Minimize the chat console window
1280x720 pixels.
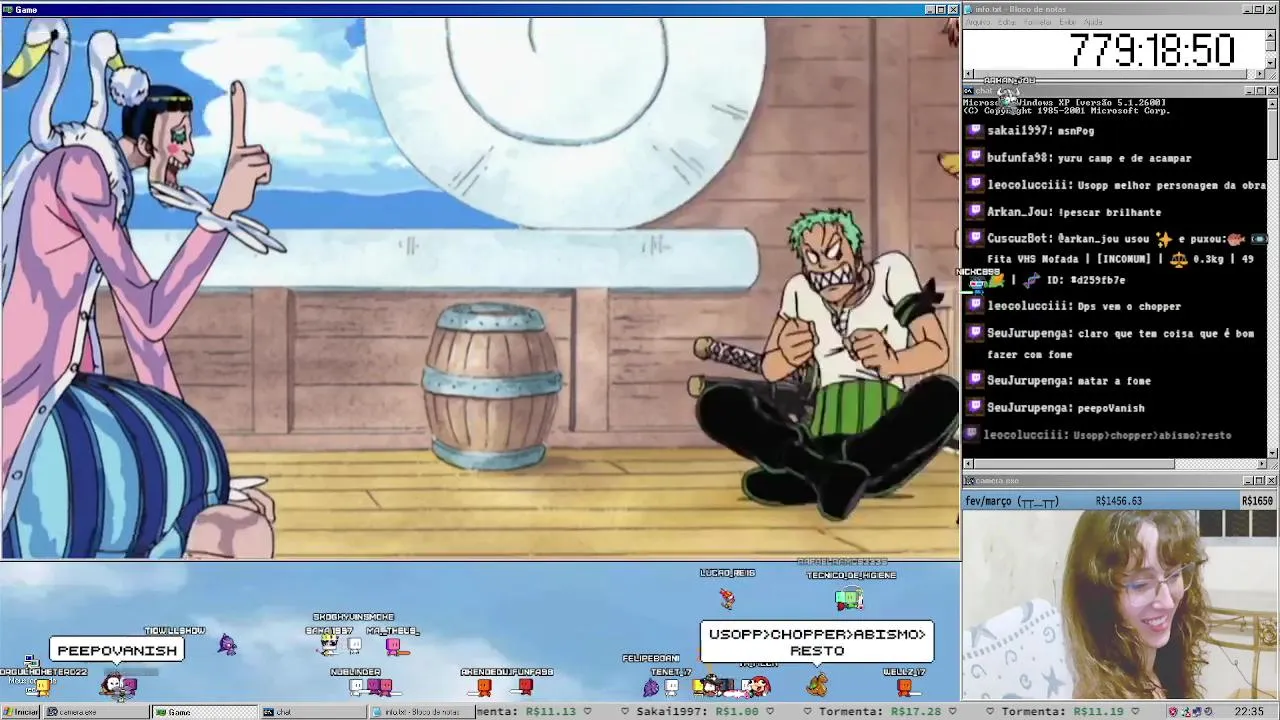click(x=1248, y=91)
